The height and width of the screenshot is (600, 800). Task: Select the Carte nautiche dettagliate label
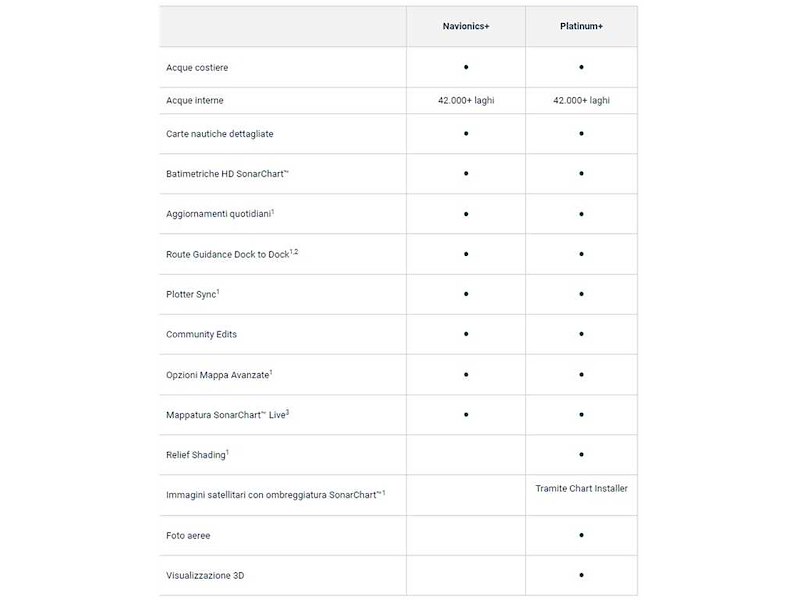(x=219, y=133)
